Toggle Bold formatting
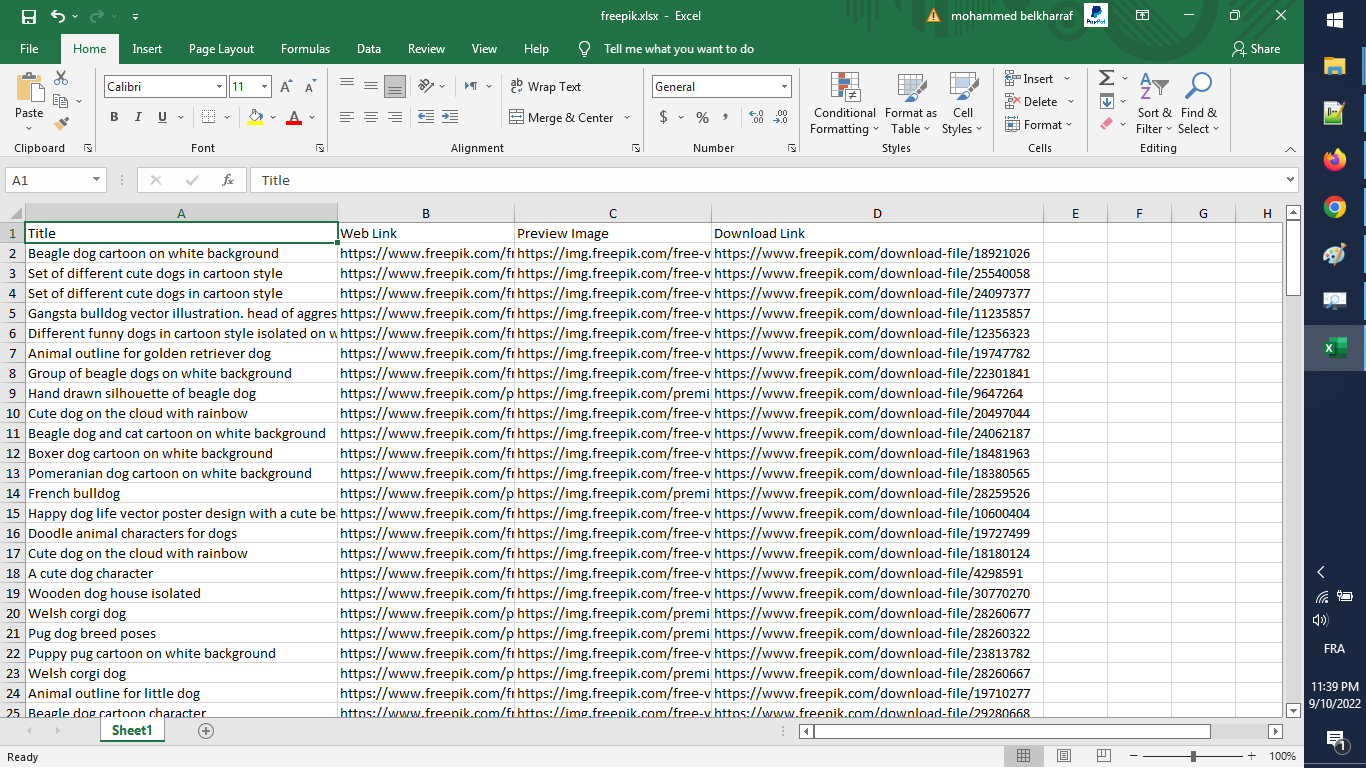The image size is (1366, 768). point(114,117)
